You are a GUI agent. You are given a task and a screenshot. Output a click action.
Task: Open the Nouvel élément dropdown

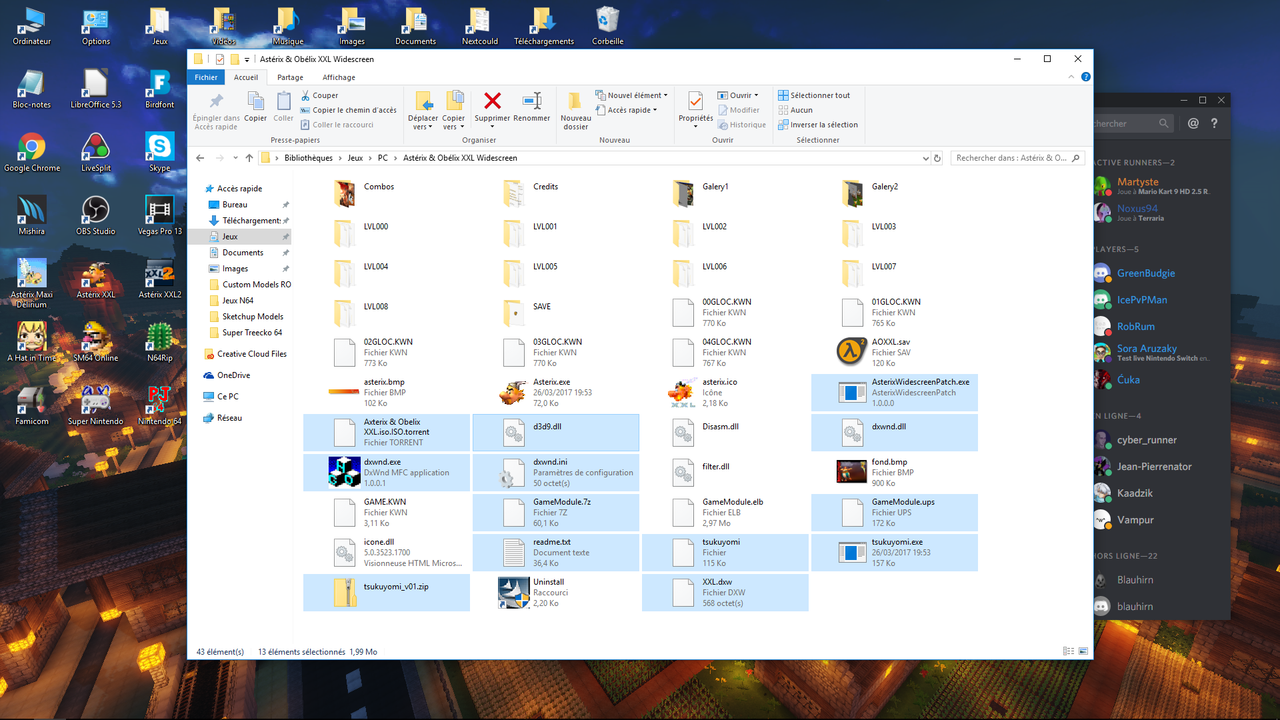pyautogui.click(x=631, y=96)
